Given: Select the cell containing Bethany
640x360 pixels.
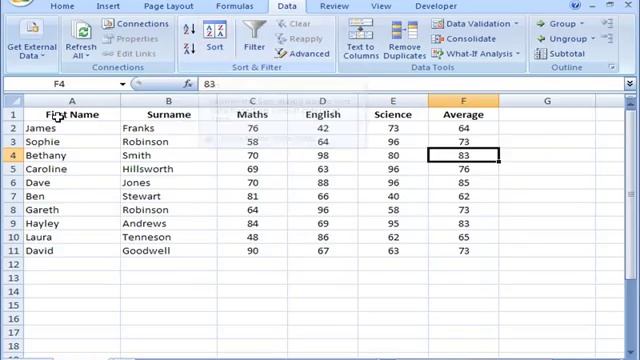Looking at the screenshot, I should tap(72, 156).
